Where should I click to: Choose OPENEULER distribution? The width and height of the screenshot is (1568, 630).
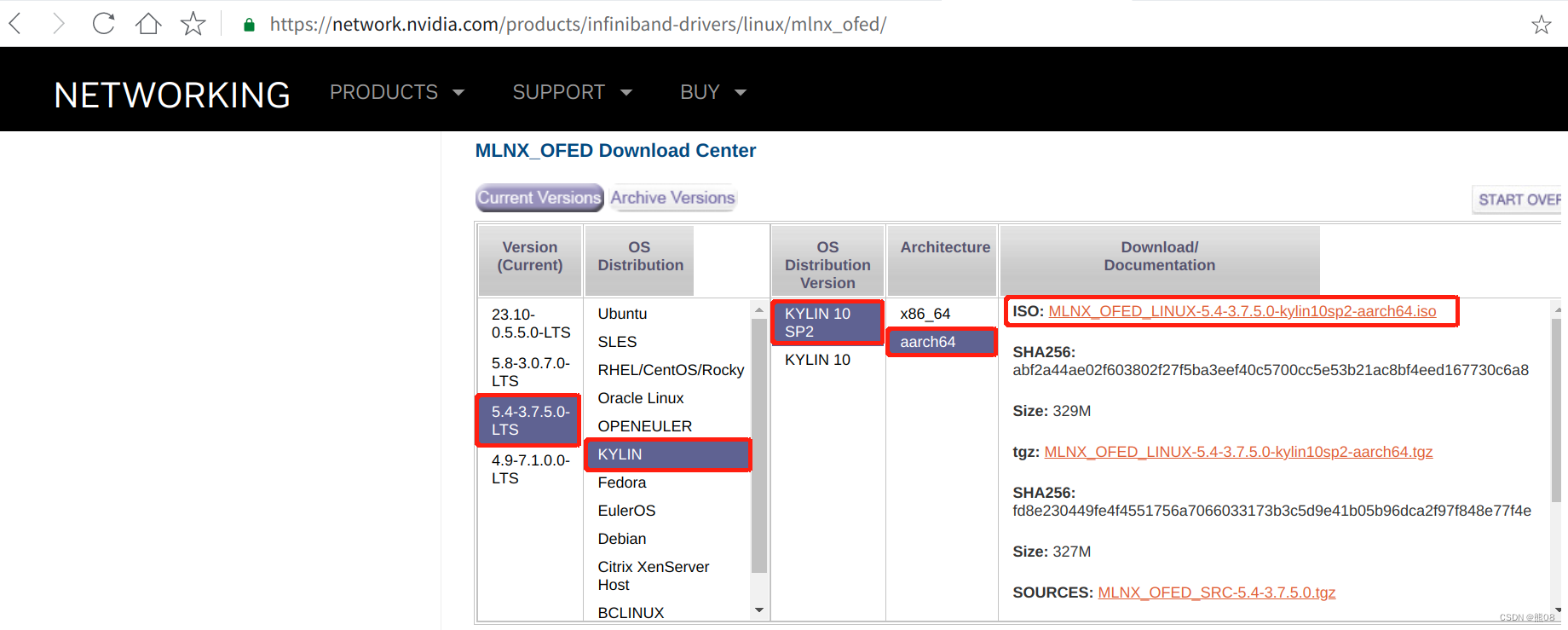pos(645,426)
